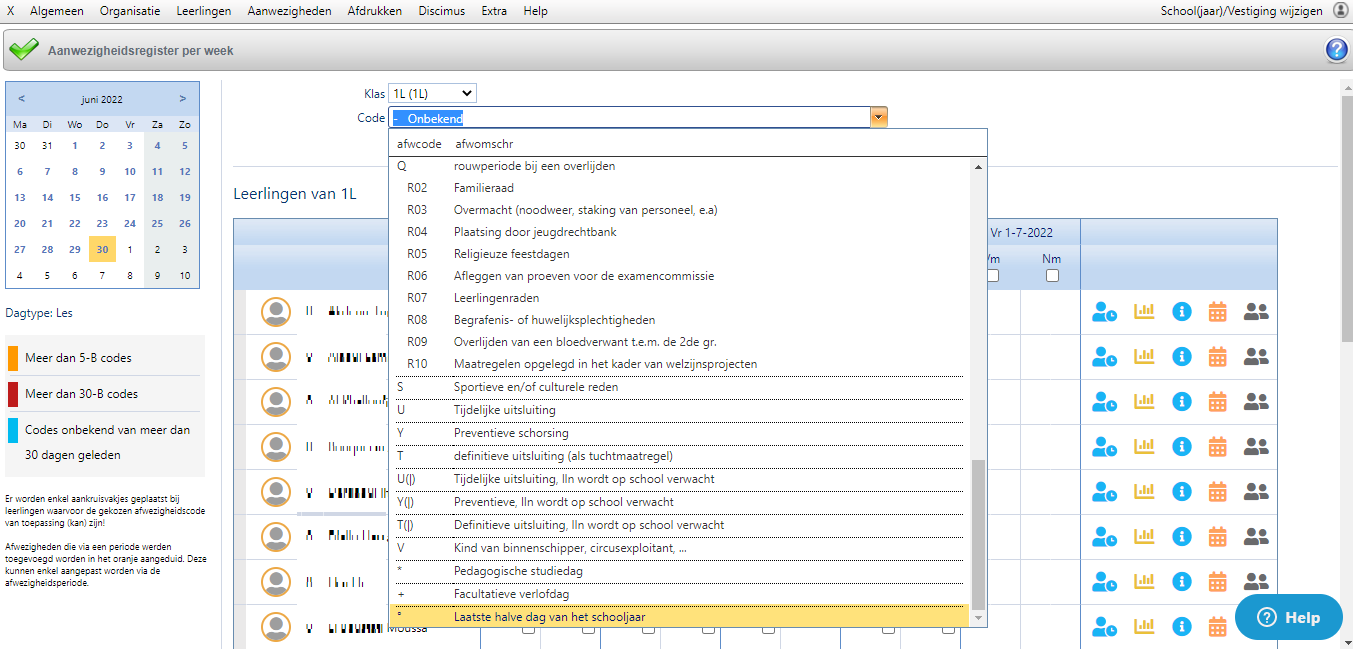Go to previous month in calendar
The width and height of the screenshot is (1353, 649).
coord(22,99)
